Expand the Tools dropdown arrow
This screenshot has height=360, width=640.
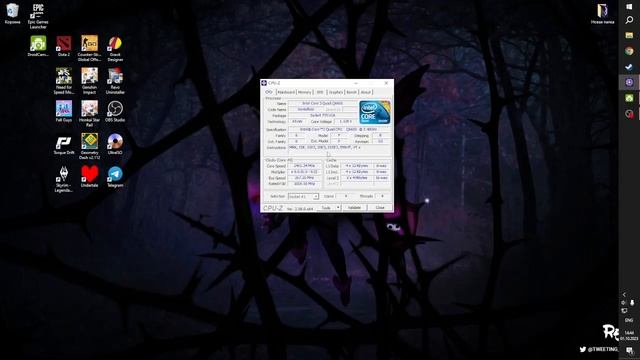tap(338, 208)
